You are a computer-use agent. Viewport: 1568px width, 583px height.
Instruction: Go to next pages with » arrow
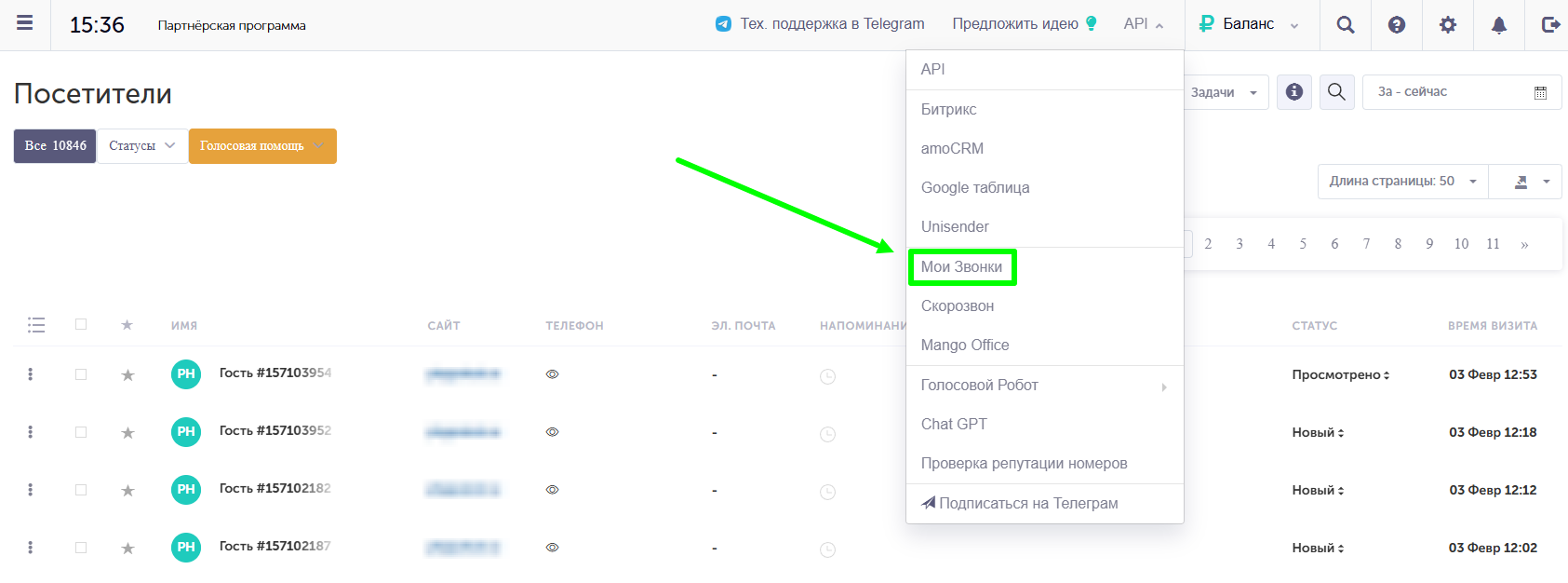coord(1524,244)
